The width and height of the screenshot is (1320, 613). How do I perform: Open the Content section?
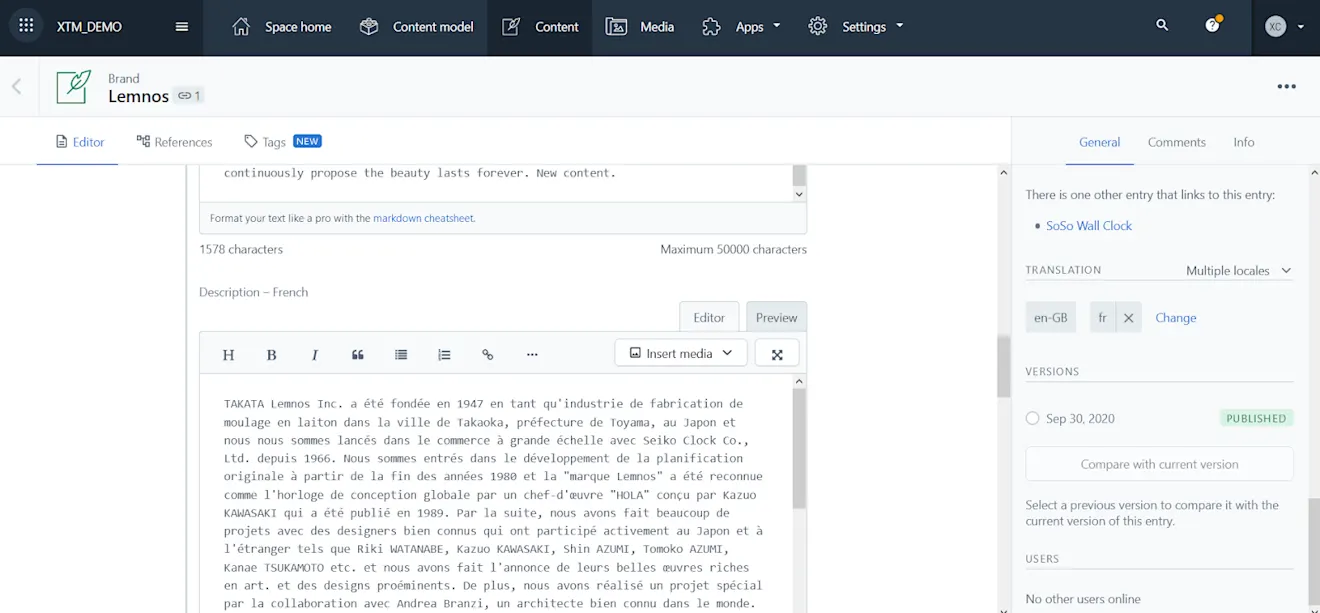tap(540, 27)
